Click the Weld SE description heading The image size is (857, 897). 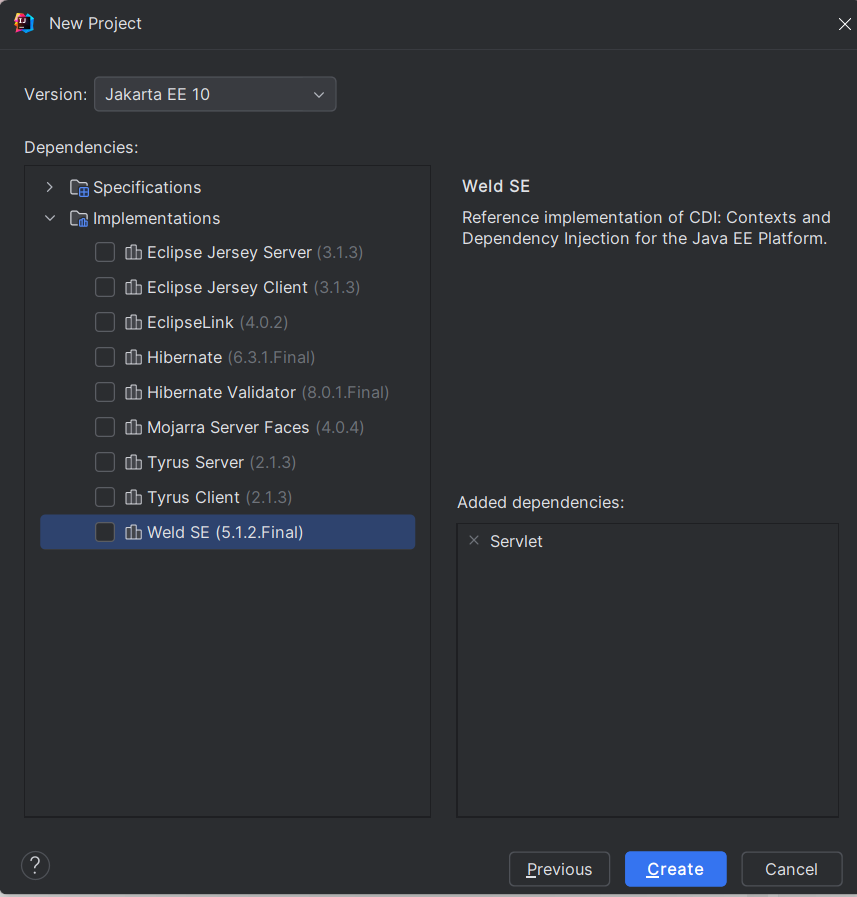[x=496, y=186]
